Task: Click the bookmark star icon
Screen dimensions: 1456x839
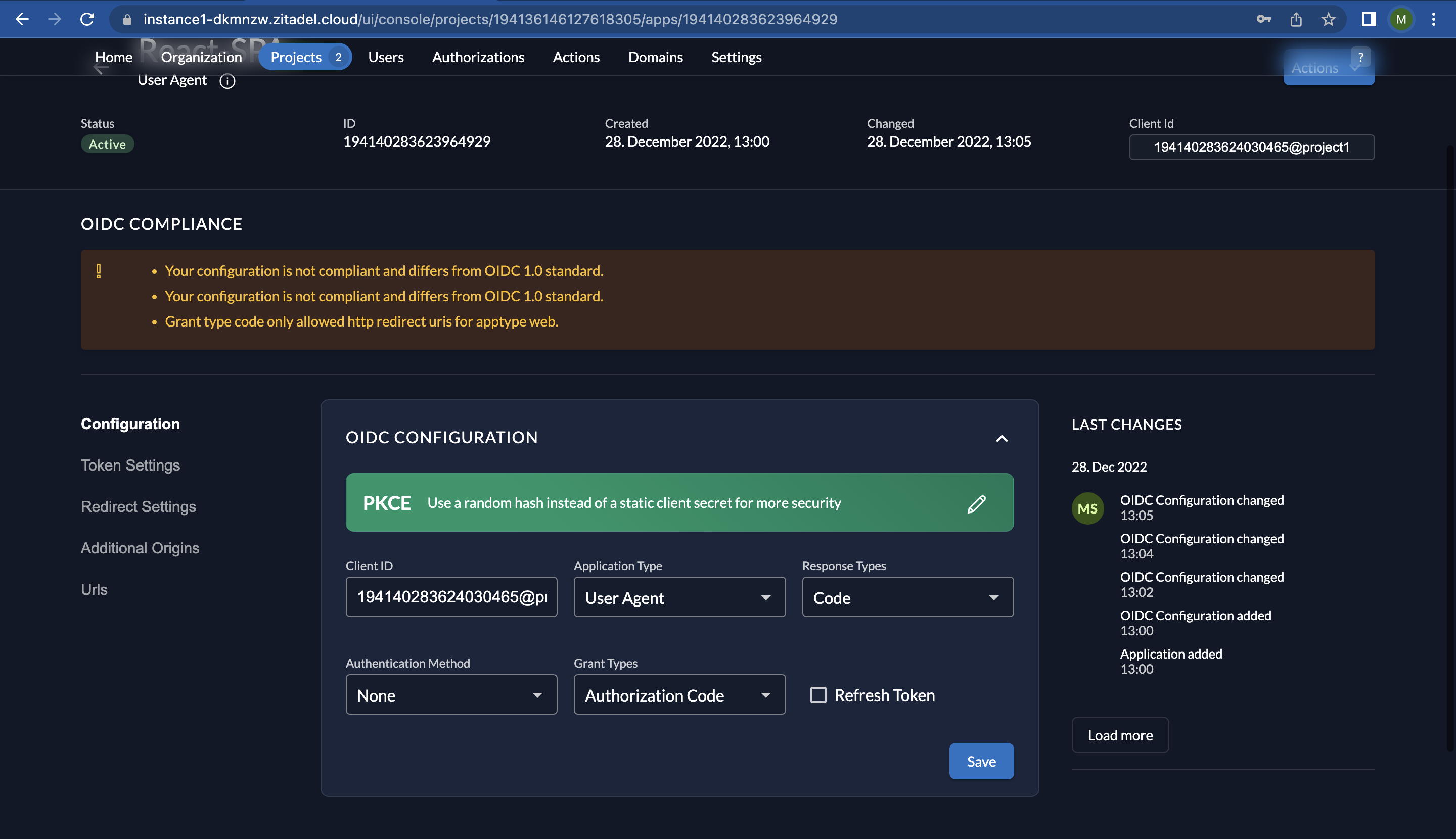Action: (x=1329, y=19)
